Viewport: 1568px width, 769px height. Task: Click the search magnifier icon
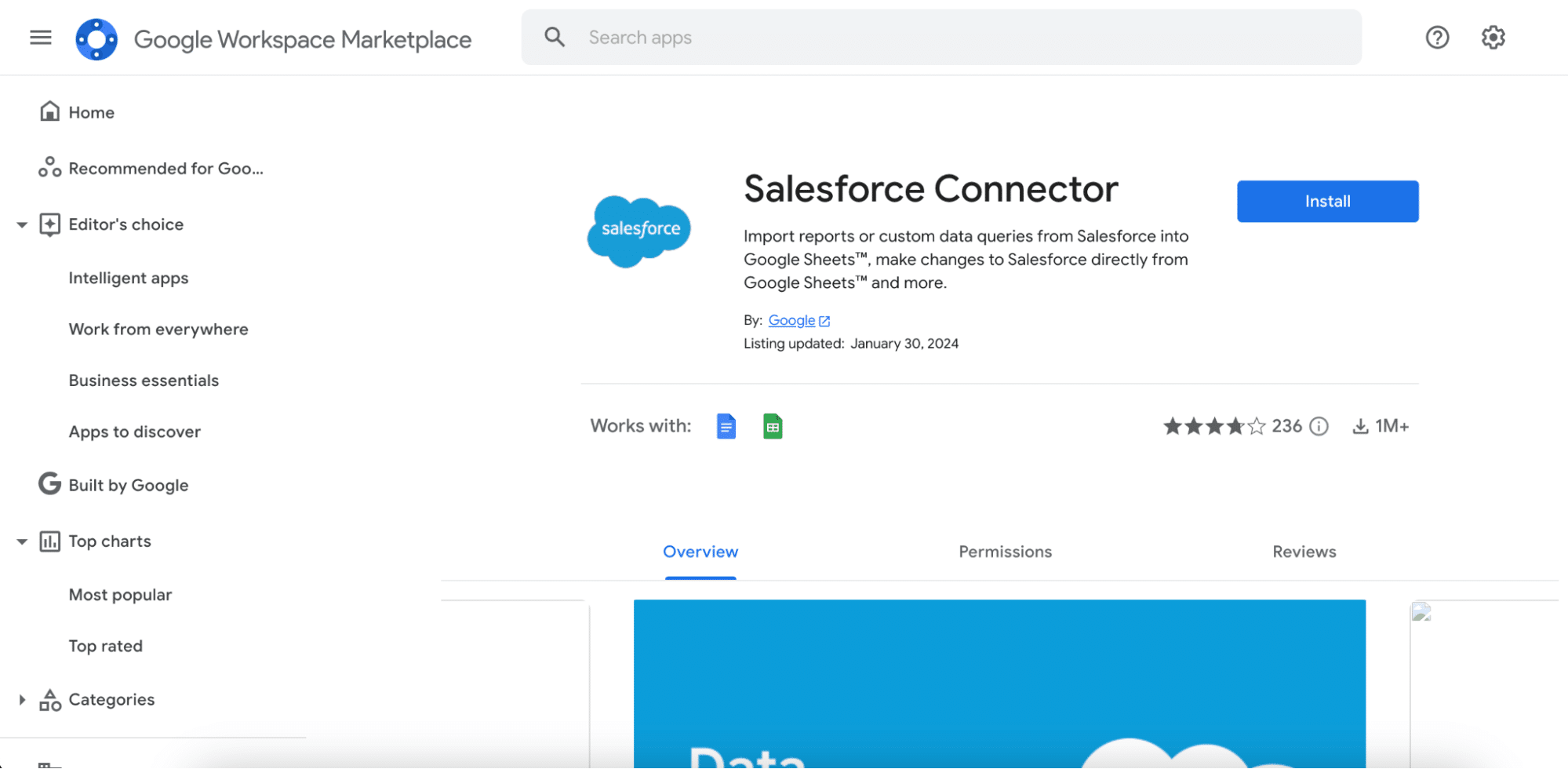coord(555,37)
